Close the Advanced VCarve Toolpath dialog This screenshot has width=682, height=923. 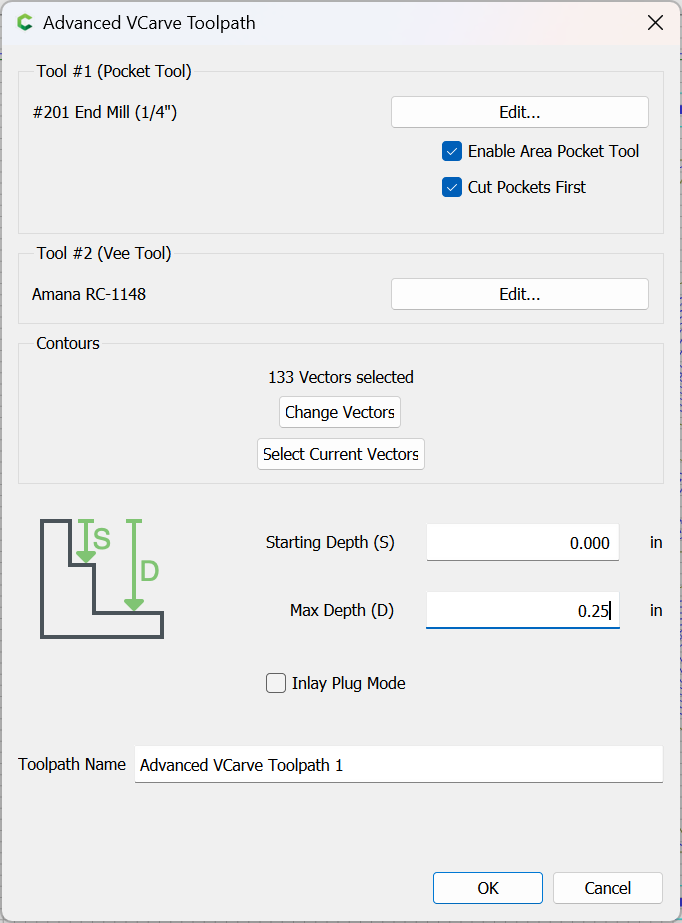[656, 22]
